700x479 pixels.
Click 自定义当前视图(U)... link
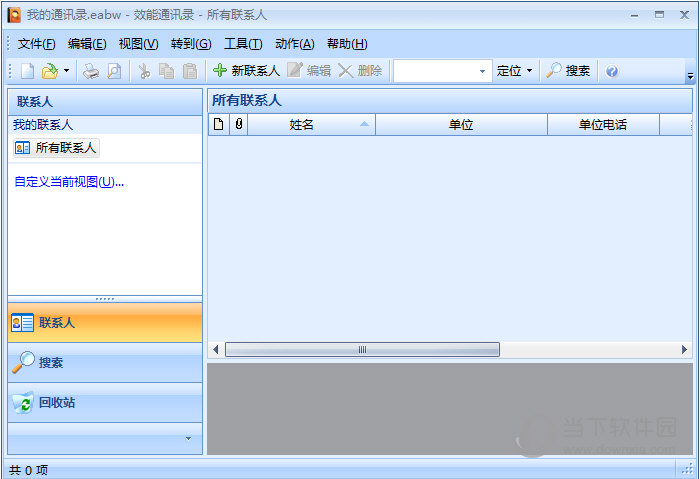(69, 182)
